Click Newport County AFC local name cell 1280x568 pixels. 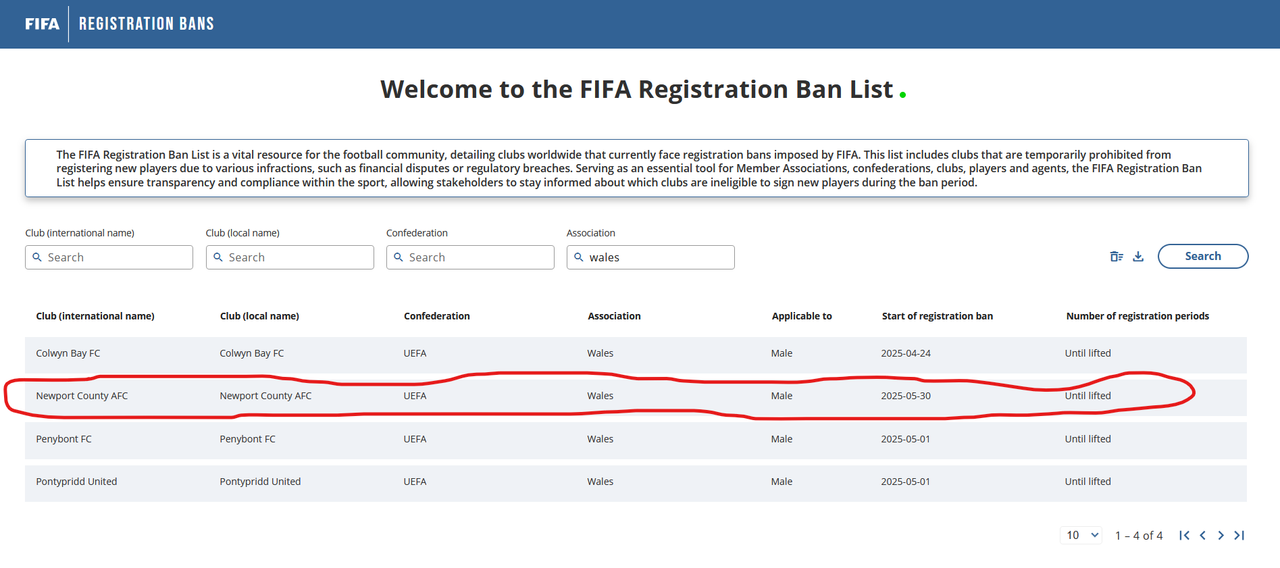[x=266, y=396]
